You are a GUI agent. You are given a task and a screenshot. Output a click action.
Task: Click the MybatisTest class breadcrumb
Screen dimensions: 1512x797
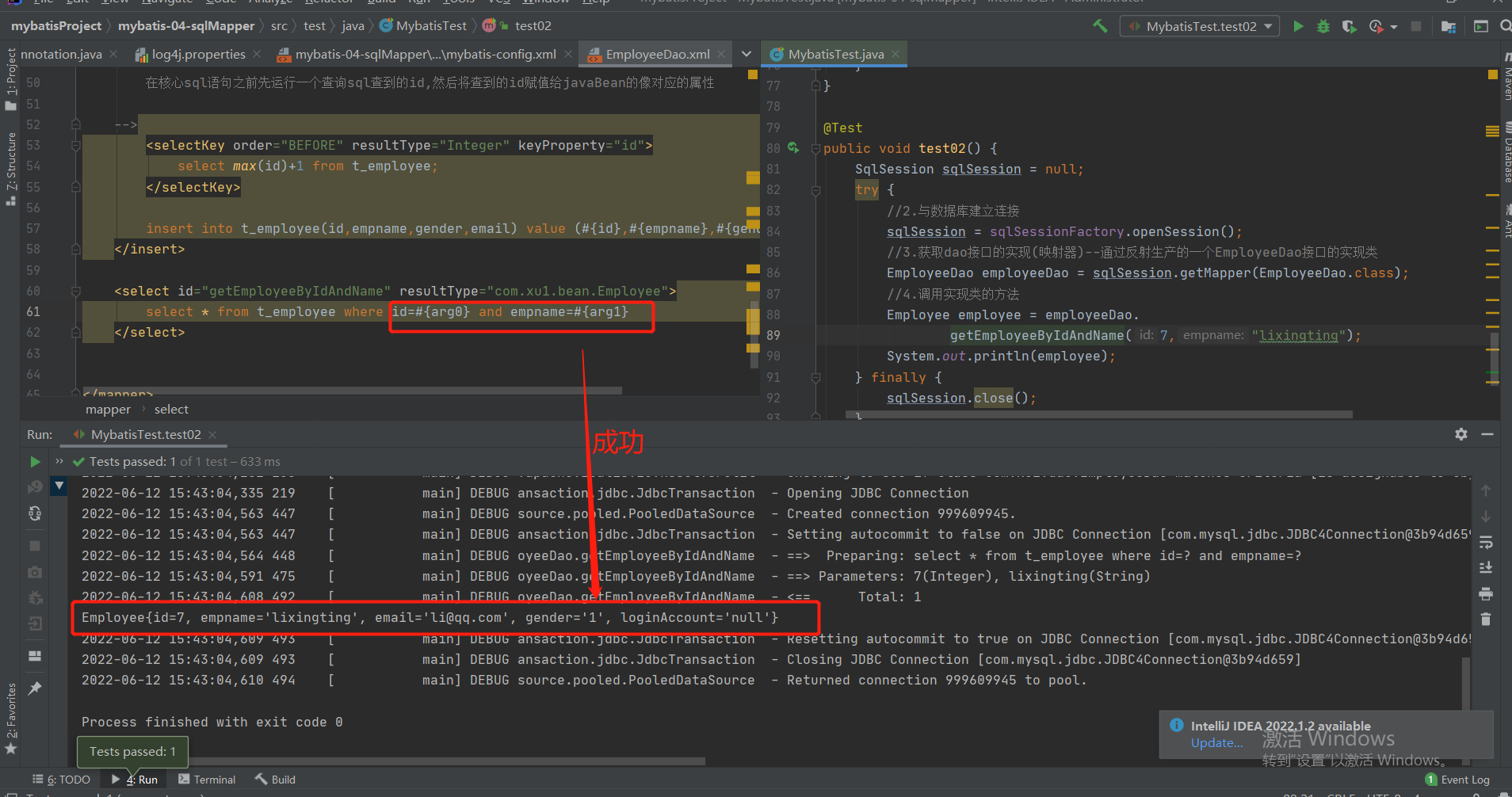click(423, 26)
